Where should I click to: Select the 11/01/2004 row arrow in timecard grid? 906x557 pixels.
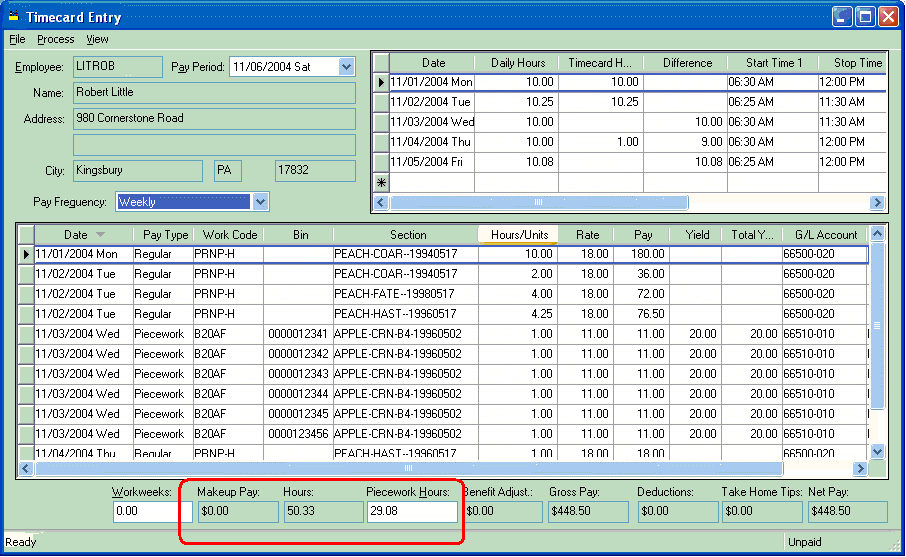(x=26, y=254)
